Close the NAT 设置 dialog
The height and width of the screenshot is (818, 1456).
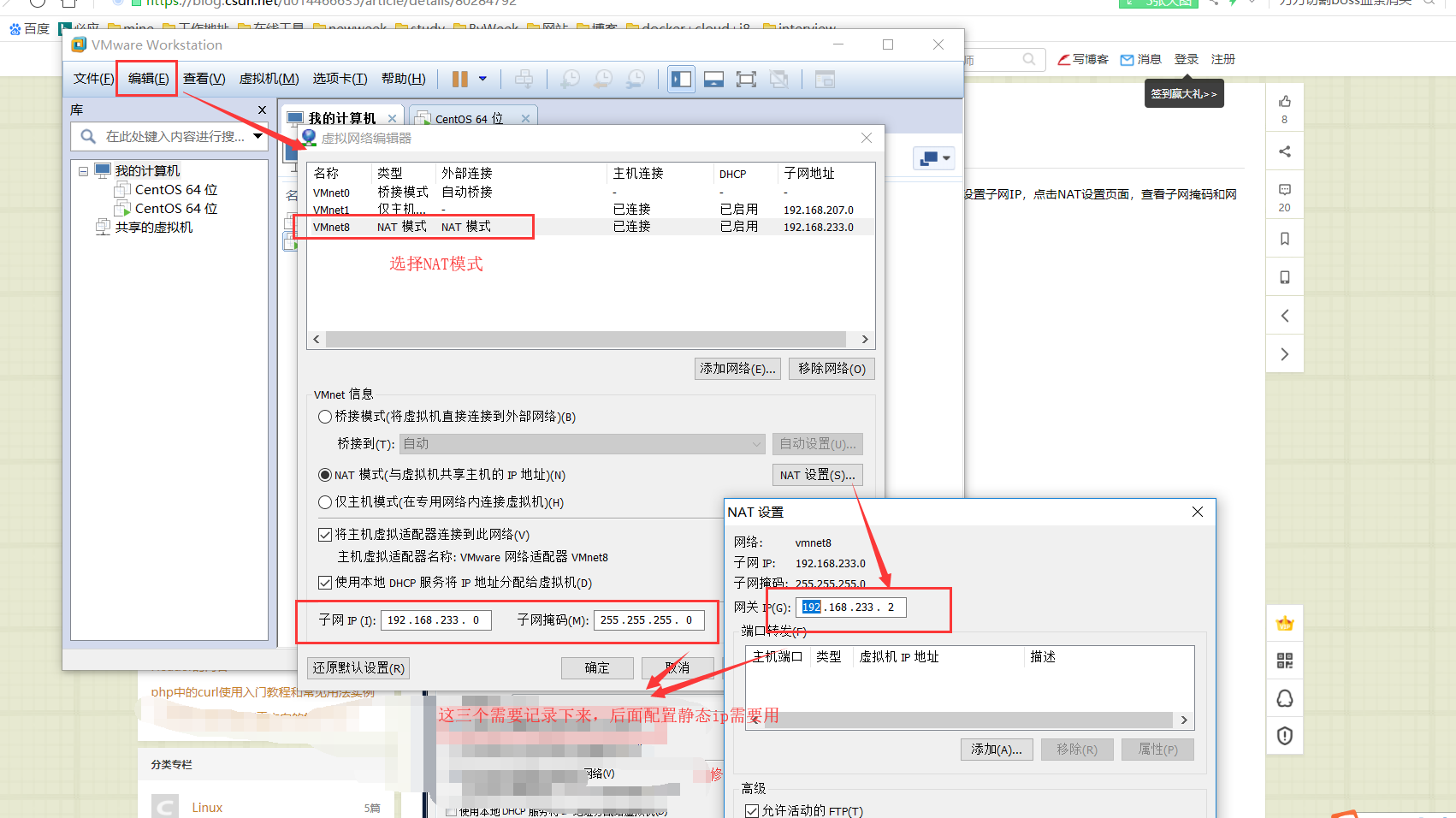(1198, 512)
